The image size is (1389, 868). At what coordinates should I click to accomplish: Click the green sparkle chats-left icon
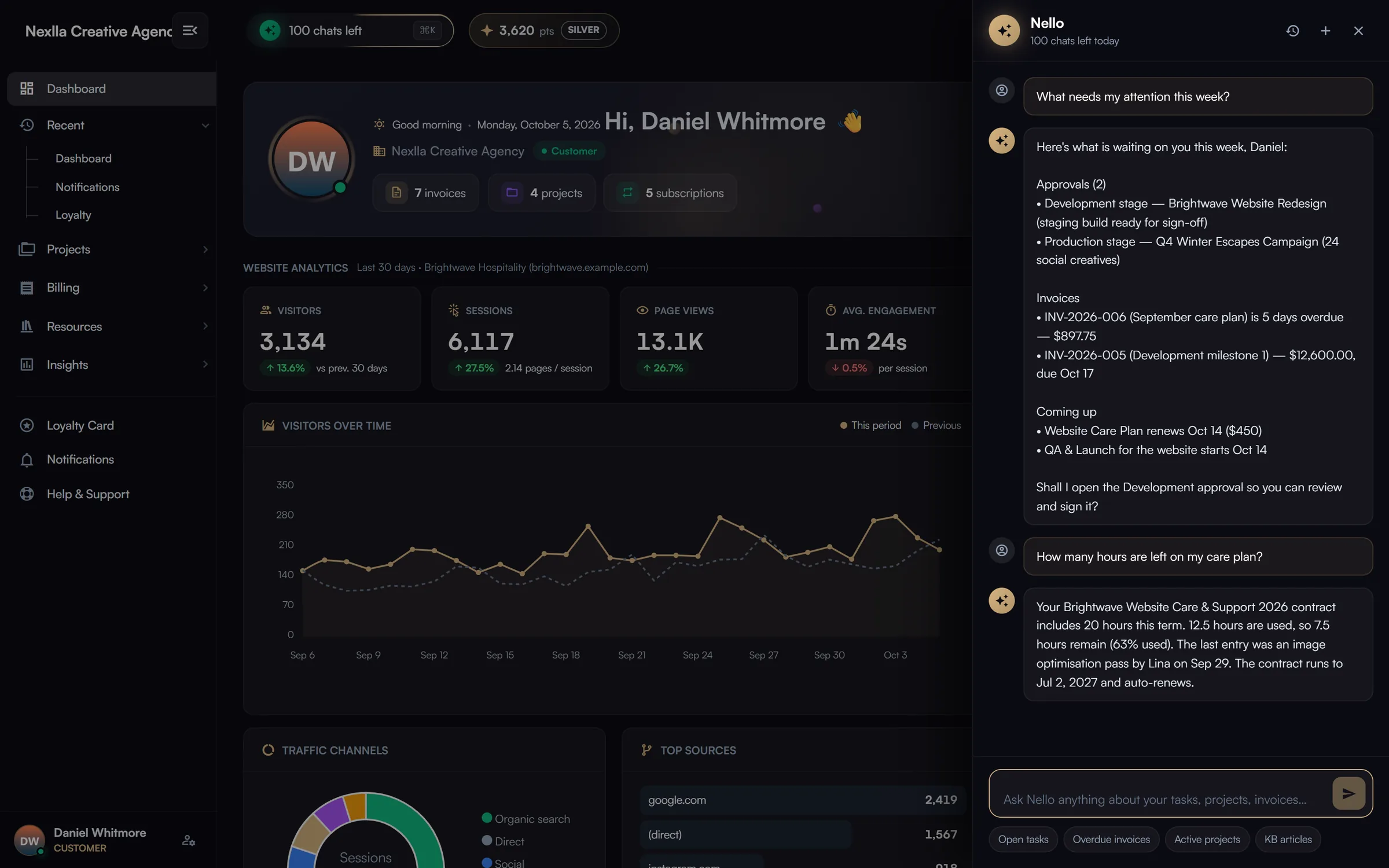coord(270,30)
